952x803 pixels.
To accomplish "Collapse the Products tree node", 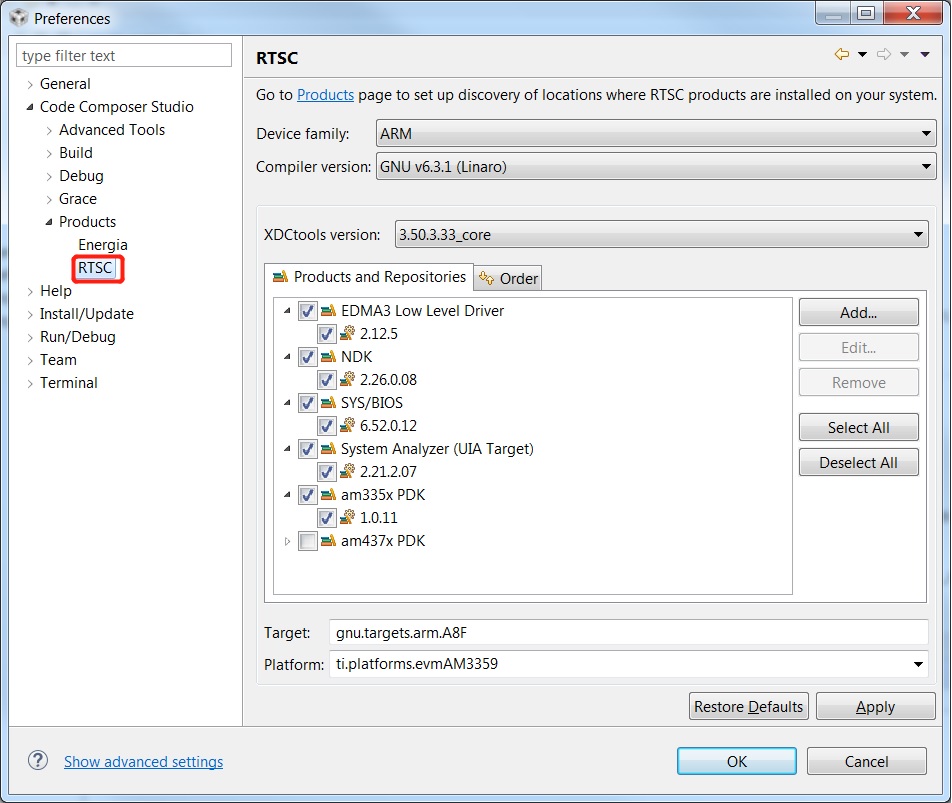I will point(49,222).
